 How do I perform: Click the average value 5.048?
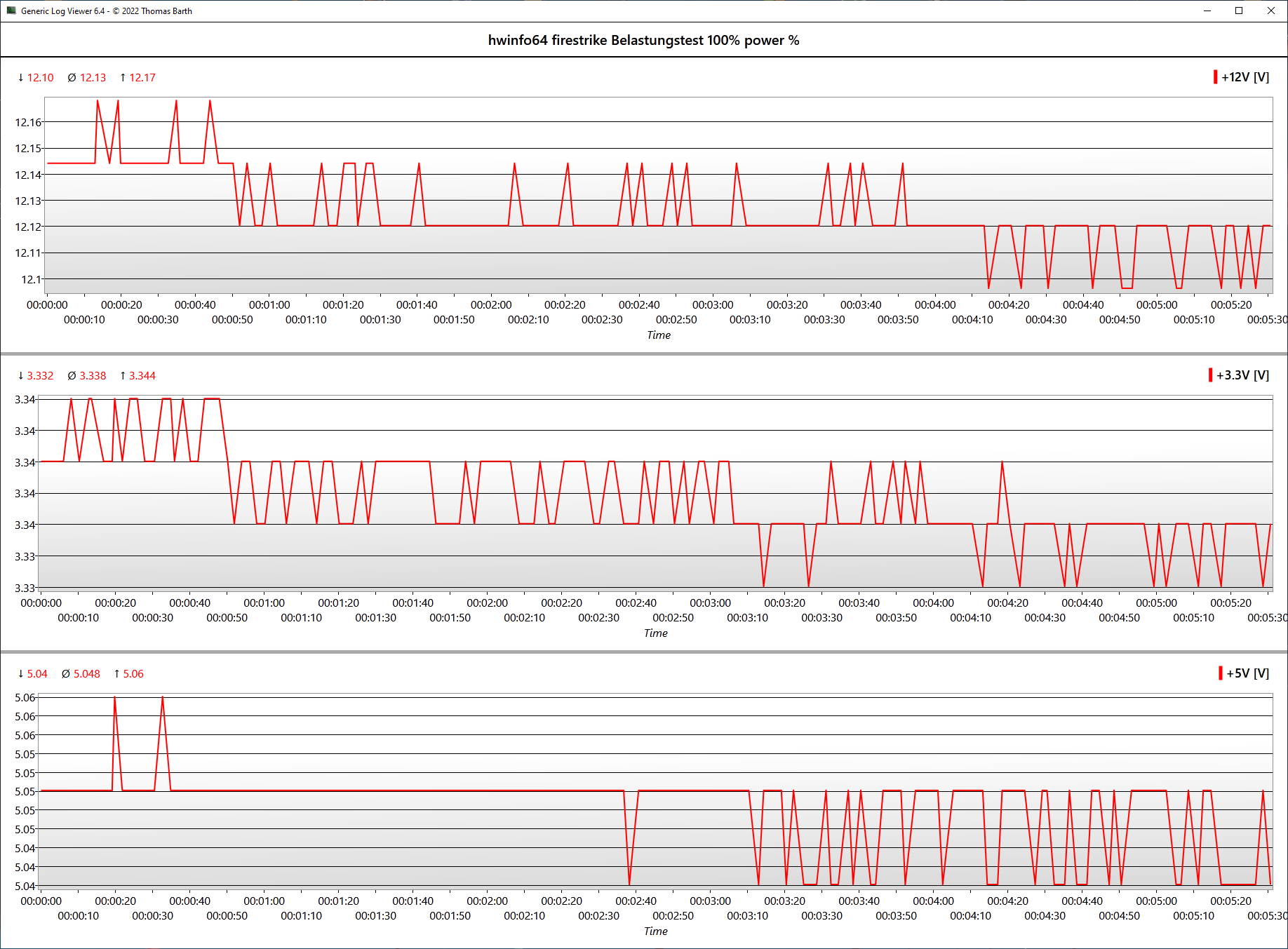coord(87,674)
